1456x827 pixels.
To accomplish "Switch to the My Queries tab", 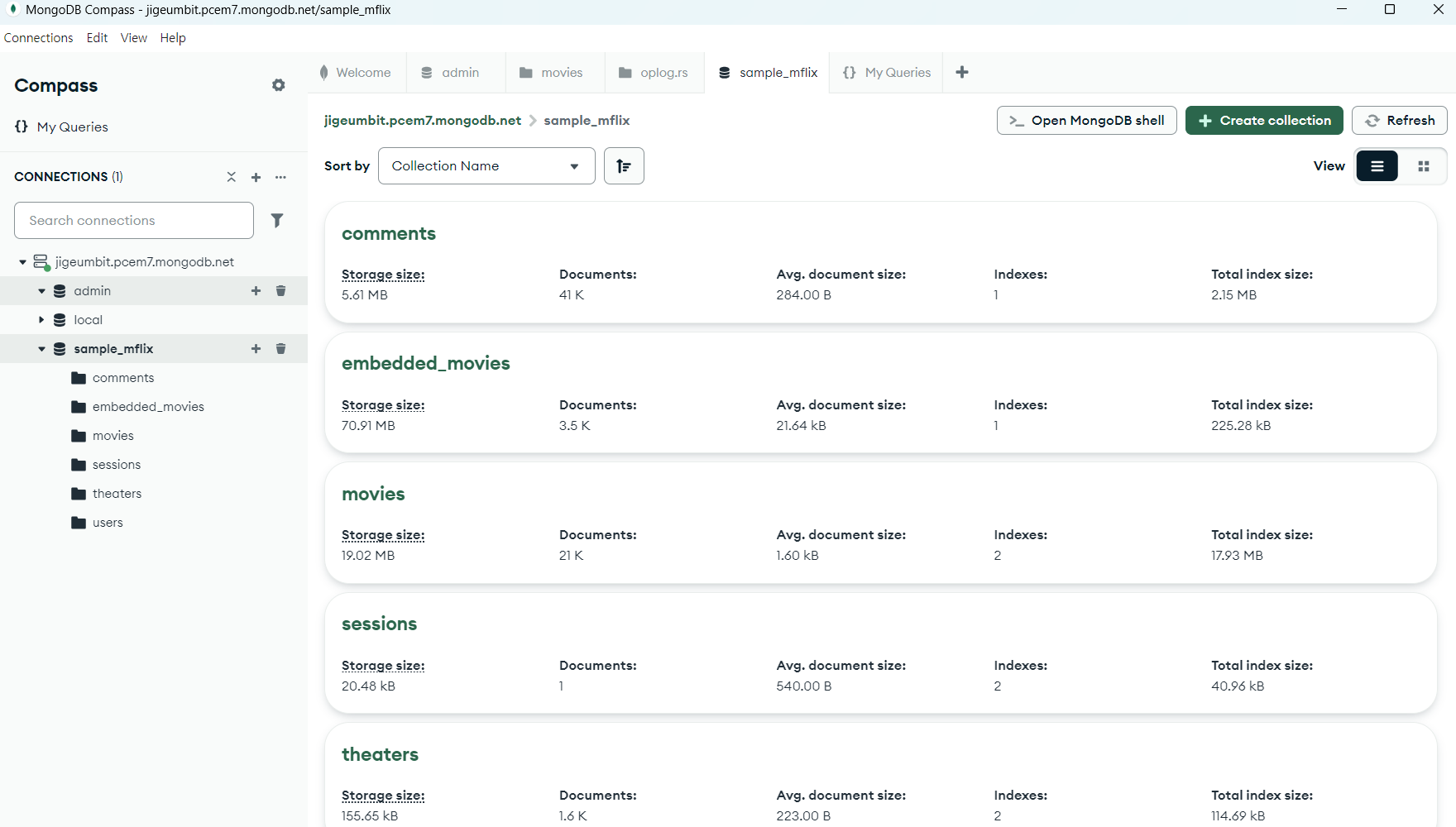I will pos(887,73).
